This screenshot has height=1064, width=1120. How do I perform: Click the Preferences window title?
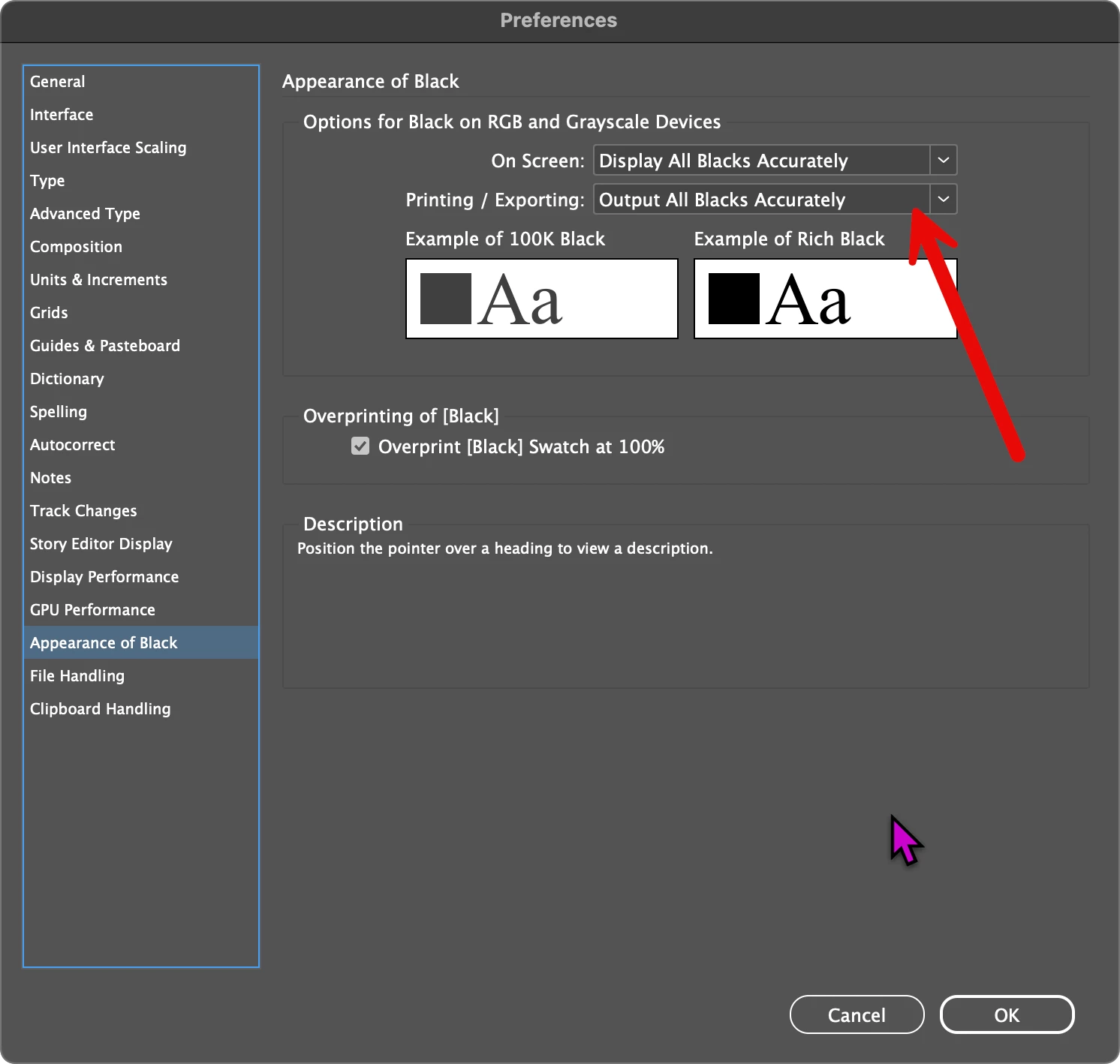(558, 20)
